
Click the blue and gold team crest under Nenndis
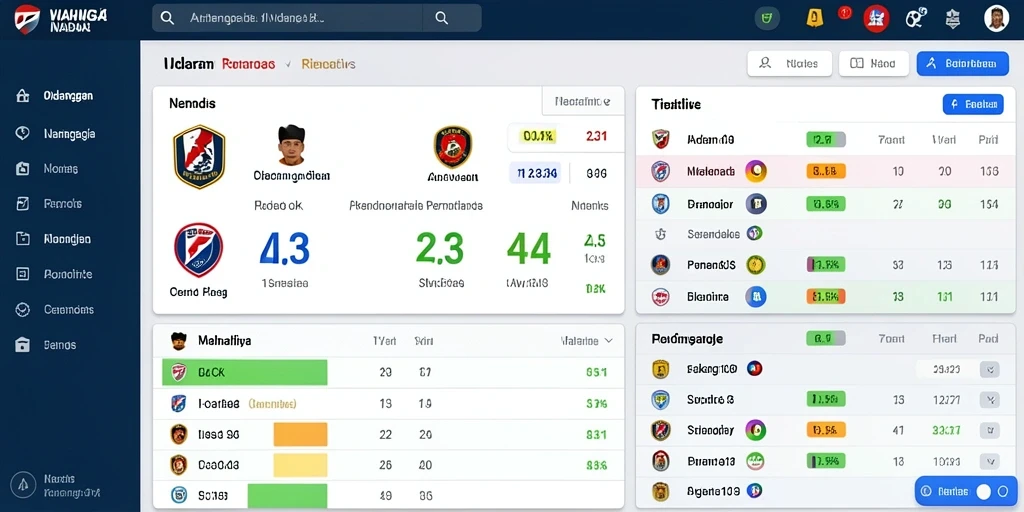pos(199,157)
